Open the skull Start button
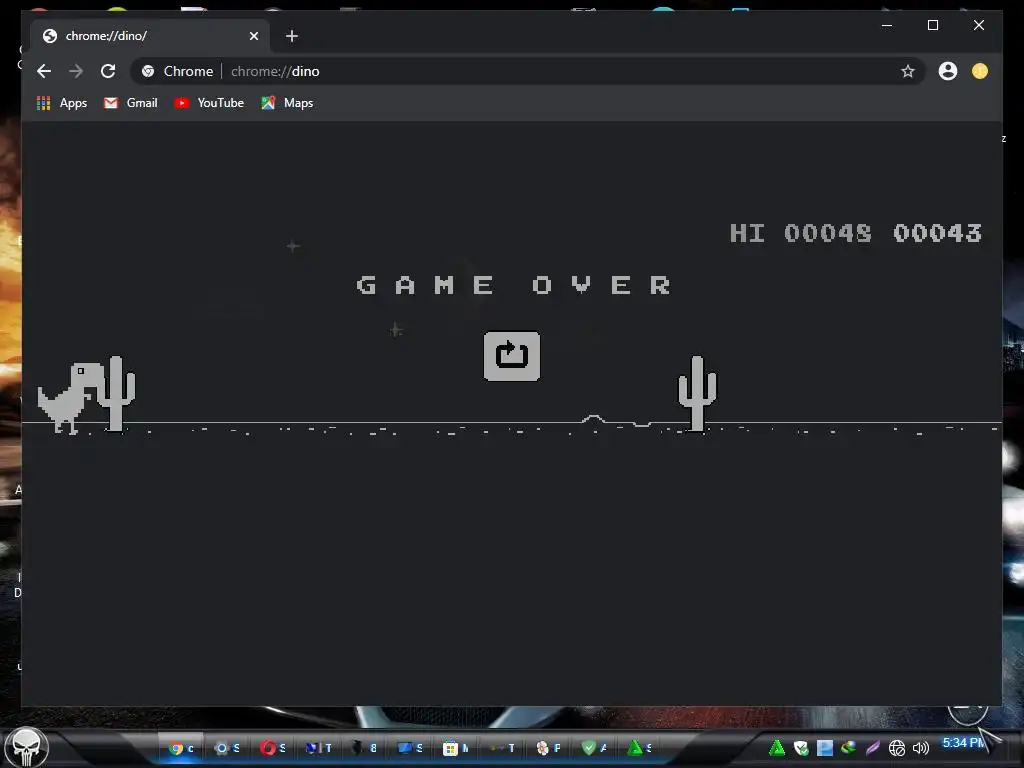The height and width of the screenshot is (768, 1024). (26, 747)
